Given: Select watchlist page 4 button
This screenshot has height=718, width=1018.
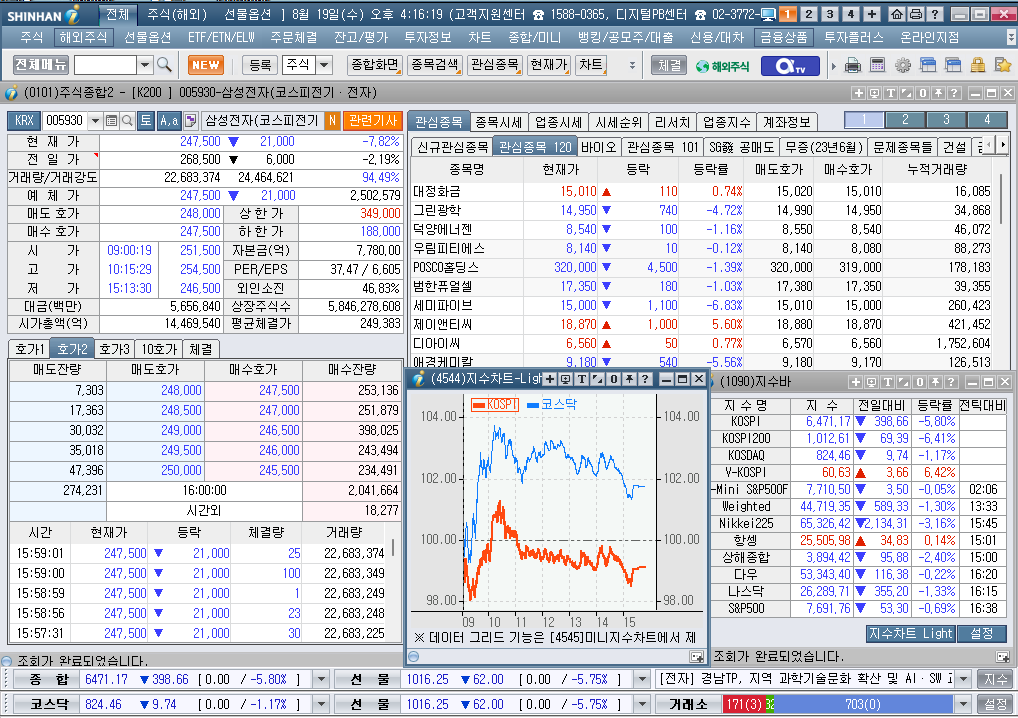Looking at the screenshot, I should [987, 119].
